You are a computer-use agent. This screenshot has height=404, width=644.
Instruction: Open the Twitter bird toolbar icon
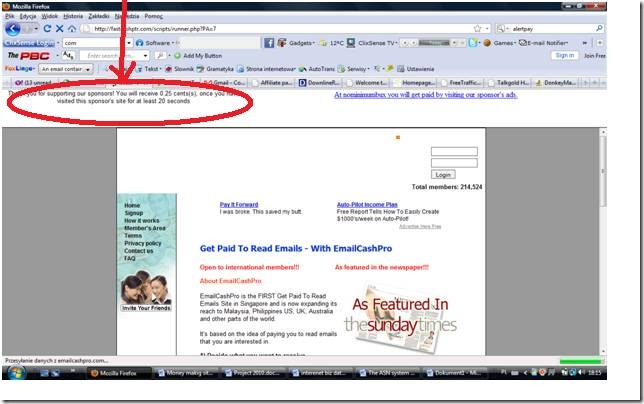coord(473,43)
